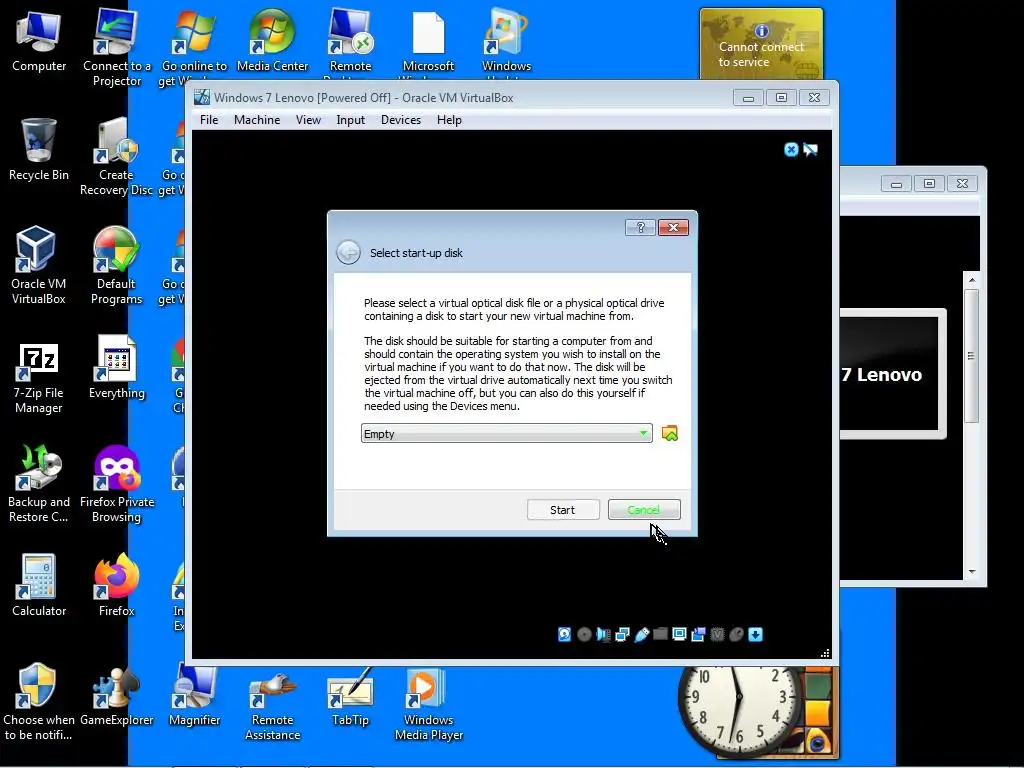
Task: Click the notification center speech bubble icon
Action: pos(810,150)
